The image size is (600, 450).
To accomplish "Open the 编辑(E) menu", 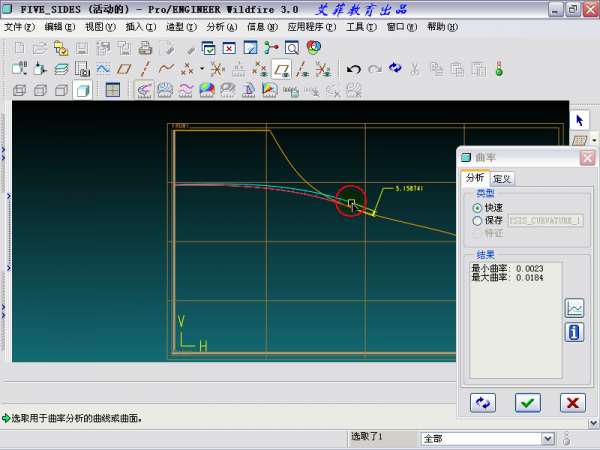I will [60, 27].
